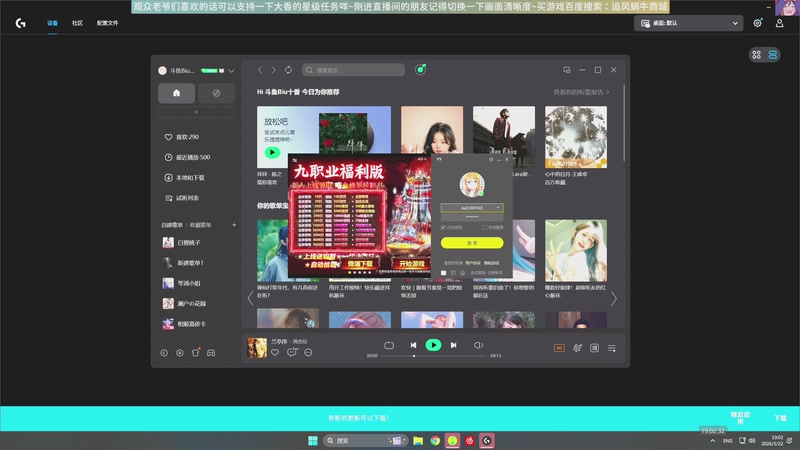Expand the 桌面: 默认 profile dropdown
The height and width of the screenshot is (450, 800).
point(688,23)
